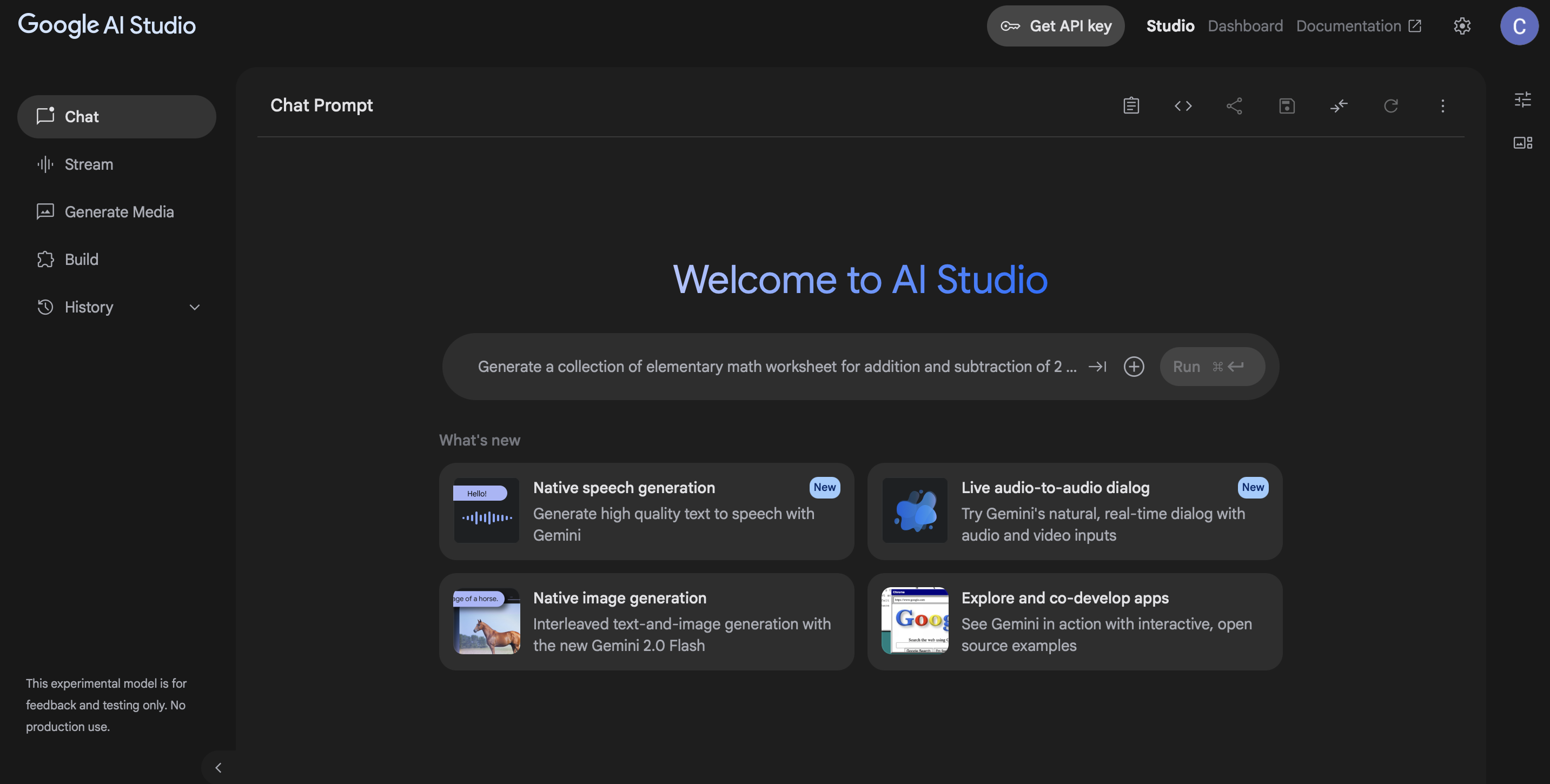
Task: Click the share prompt icon
Action: coord(1234,106)
